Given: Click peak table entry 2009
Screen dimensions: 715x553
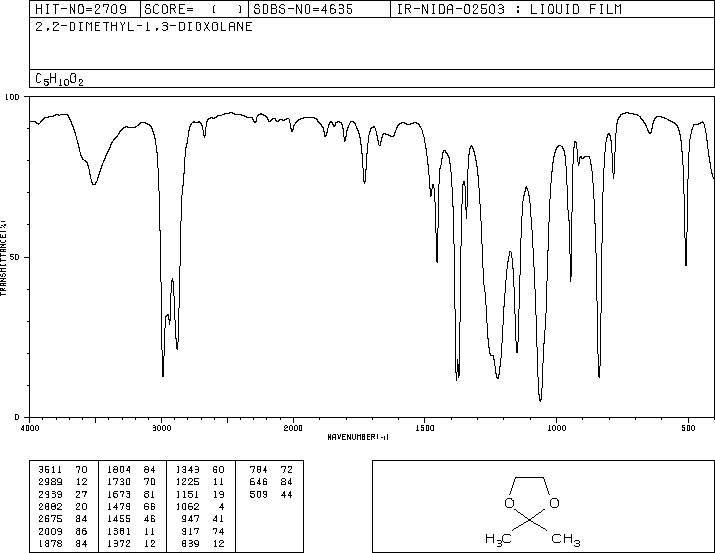Looking at the screenshot, I should click(x=50, y=532).
